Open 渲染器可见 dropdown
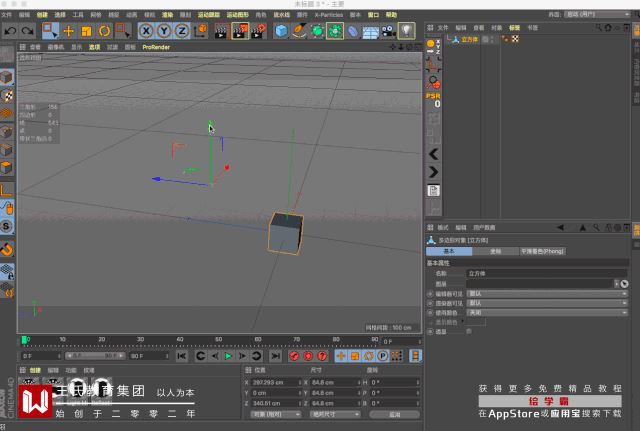 tap(547, 303)
